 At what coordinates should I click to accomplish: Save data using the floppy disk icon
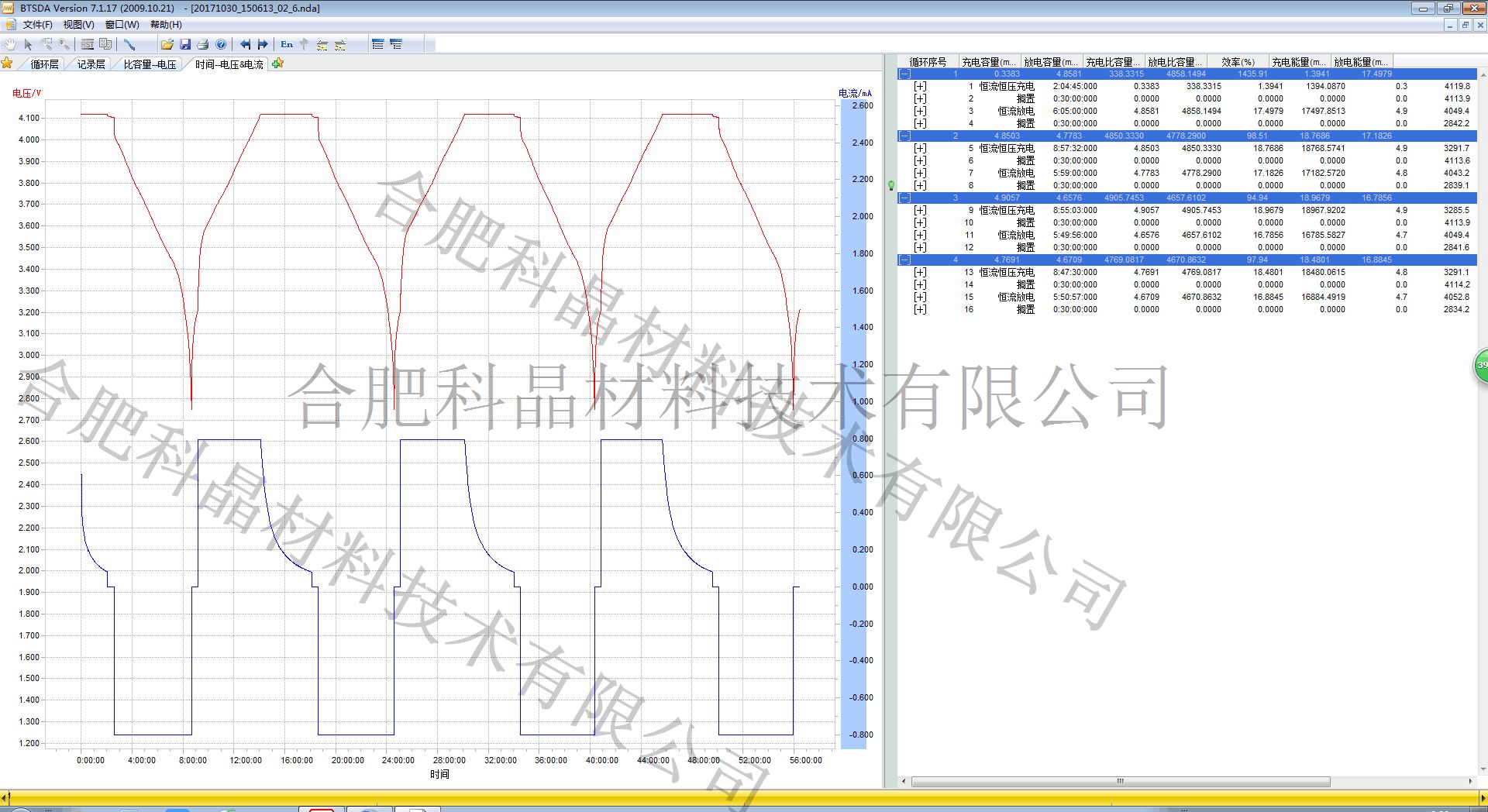point(185,45)
